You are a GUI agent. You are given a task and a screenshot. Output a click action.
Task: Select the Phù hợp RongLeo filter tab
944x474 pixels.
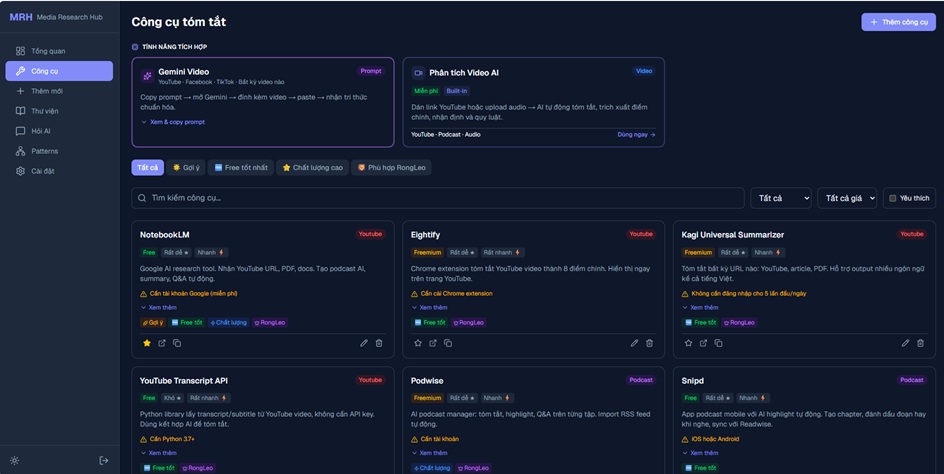(x=391, y=167)
